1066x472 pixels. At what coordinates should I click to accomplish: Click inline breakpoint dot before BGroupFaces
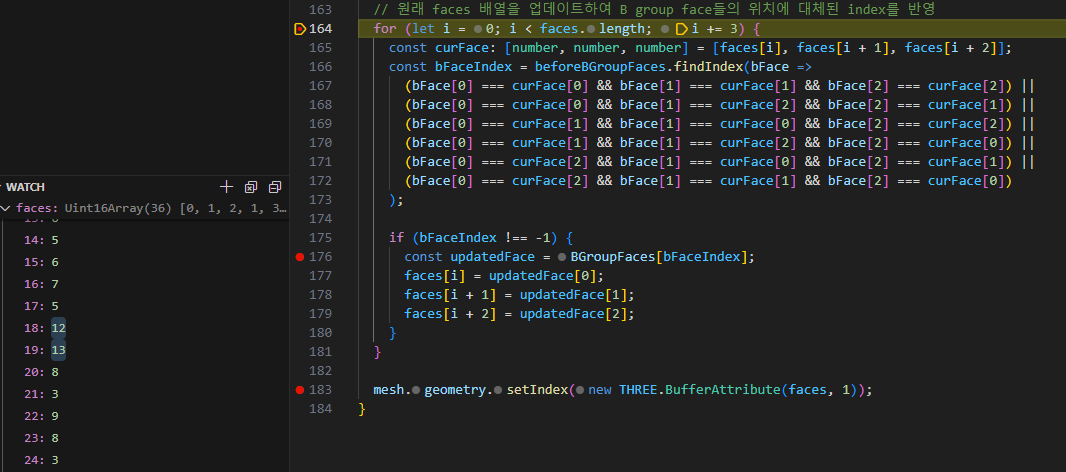pos(562,257)
